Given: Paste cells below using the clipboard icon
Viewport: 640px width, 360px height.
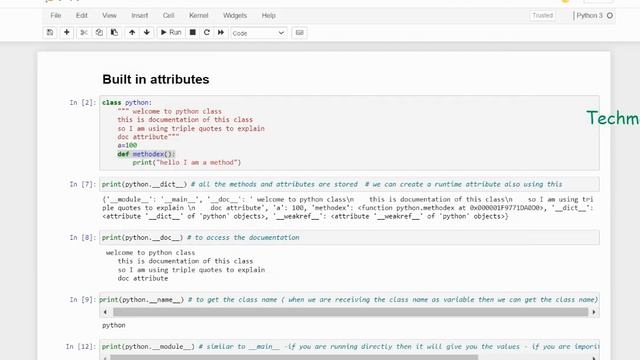Looking at the screenshot, I should (114, 32).
